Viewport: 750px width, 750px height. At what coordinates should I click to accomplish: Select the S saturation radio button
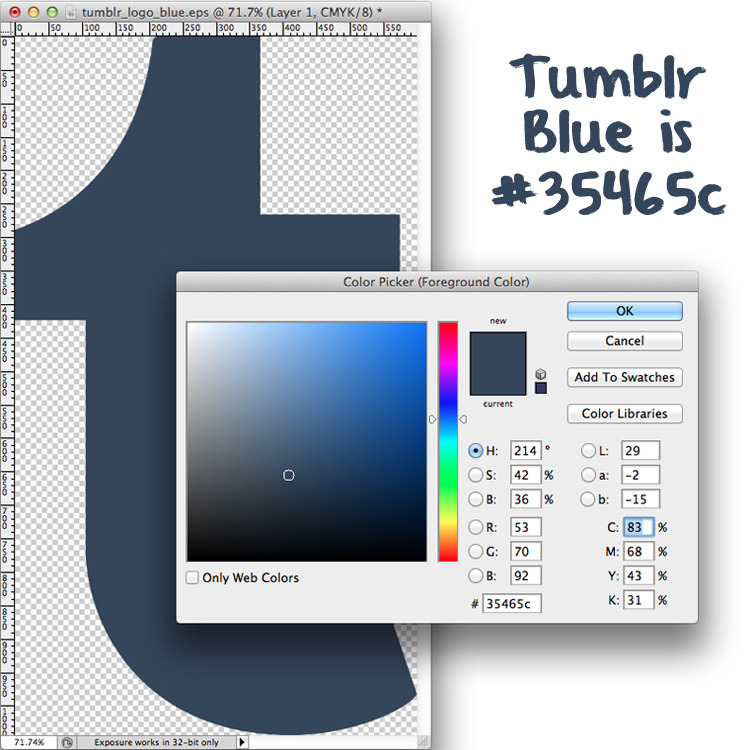(x=475, y=475)
